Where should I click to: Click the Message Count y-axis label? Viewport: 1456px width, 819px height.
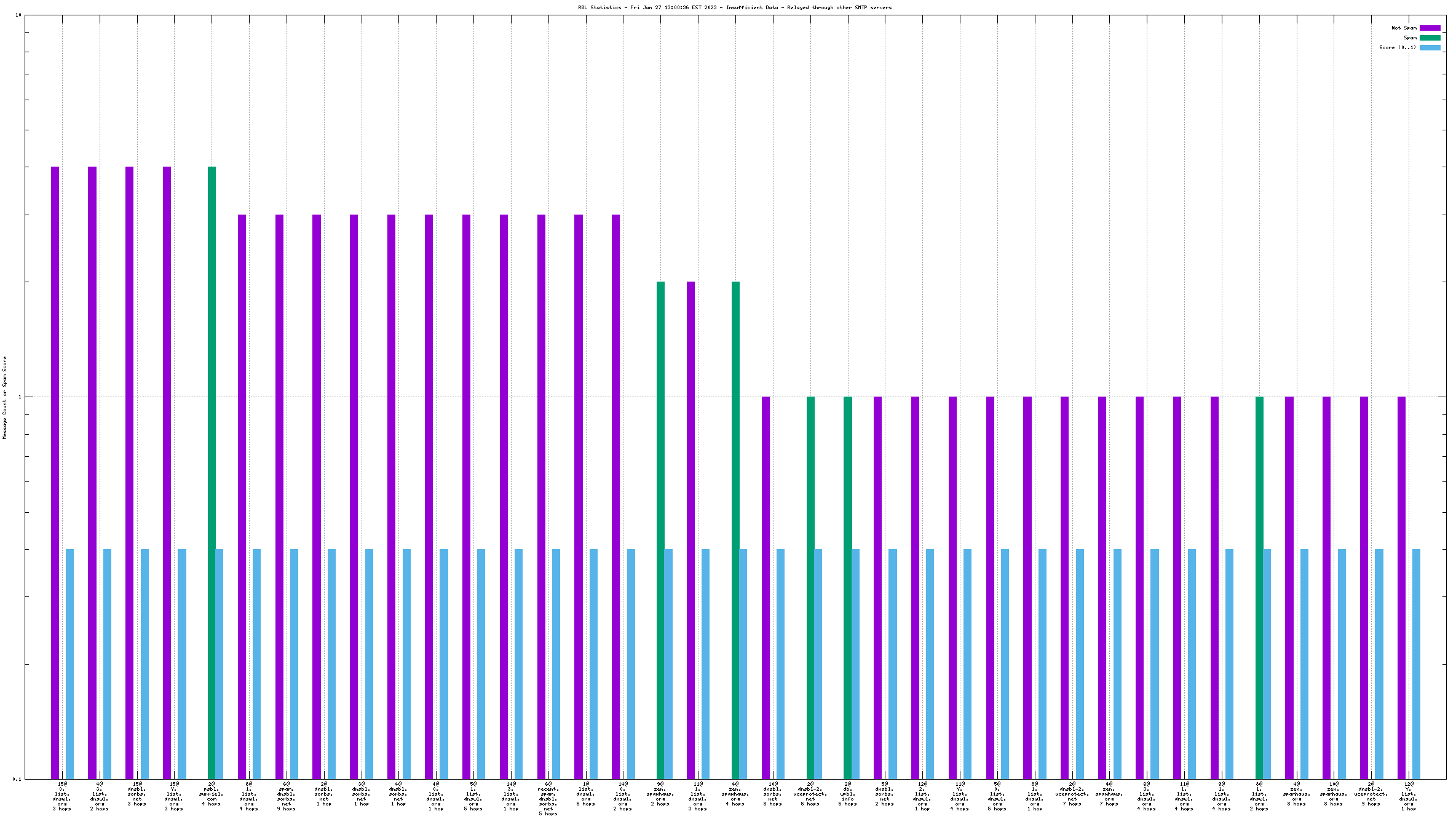[x=4, y=397]
